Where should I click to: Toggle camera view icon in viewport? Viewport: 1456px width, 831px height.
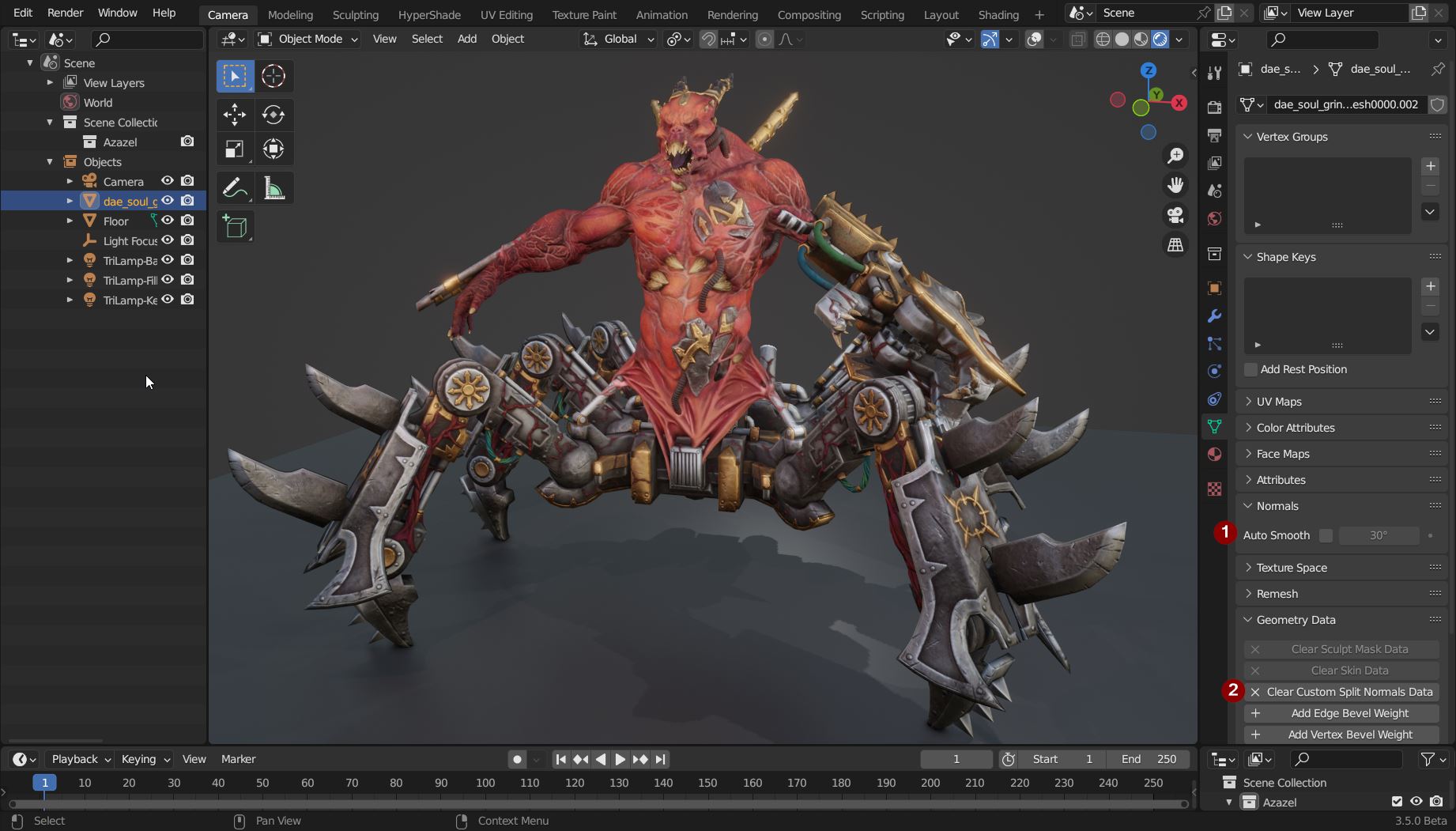1175,215
